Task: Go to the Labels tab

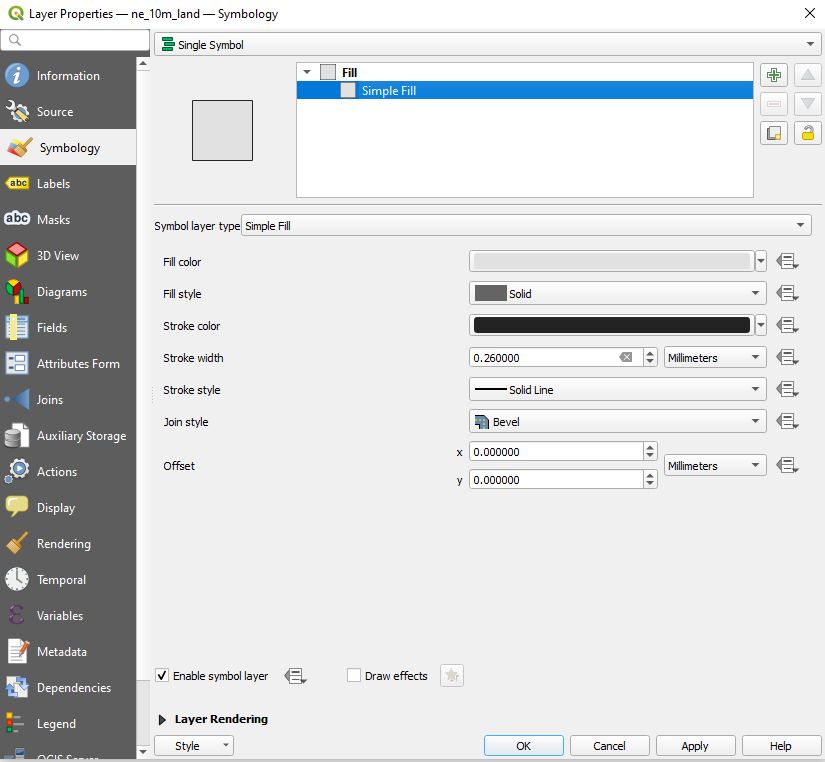Action: coord(68,184)
